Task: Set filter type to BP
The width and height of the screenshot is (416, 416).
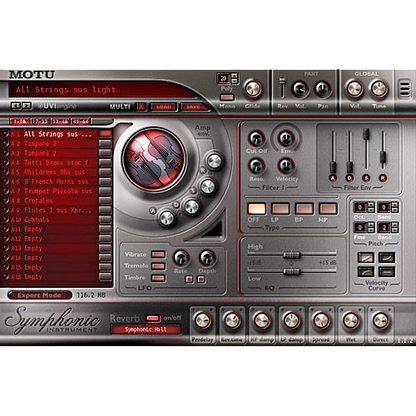Action: point(304,209)
